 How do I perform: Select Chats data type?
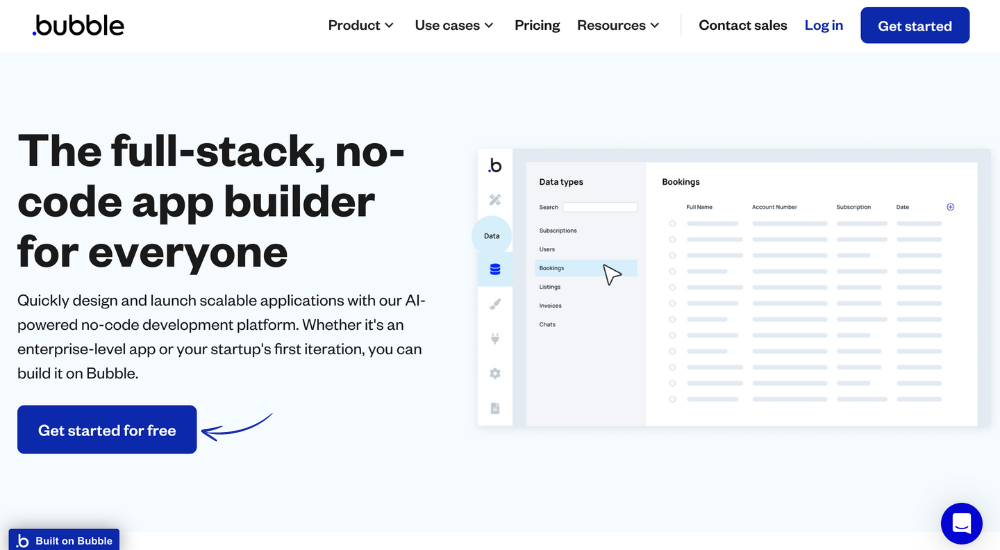547,324
